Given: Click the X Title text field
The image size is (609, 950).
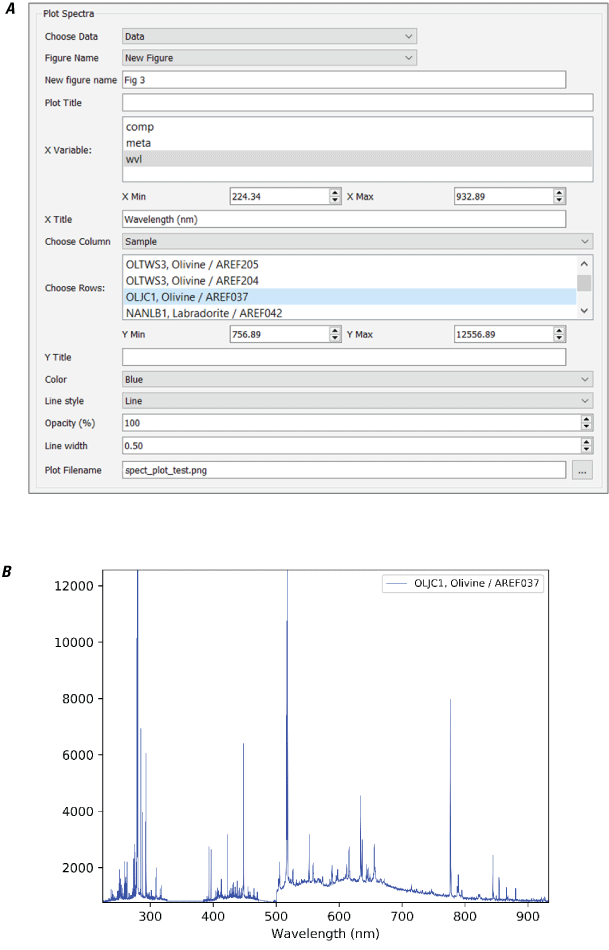Looking at the screenshot, I should coord(343,219).
